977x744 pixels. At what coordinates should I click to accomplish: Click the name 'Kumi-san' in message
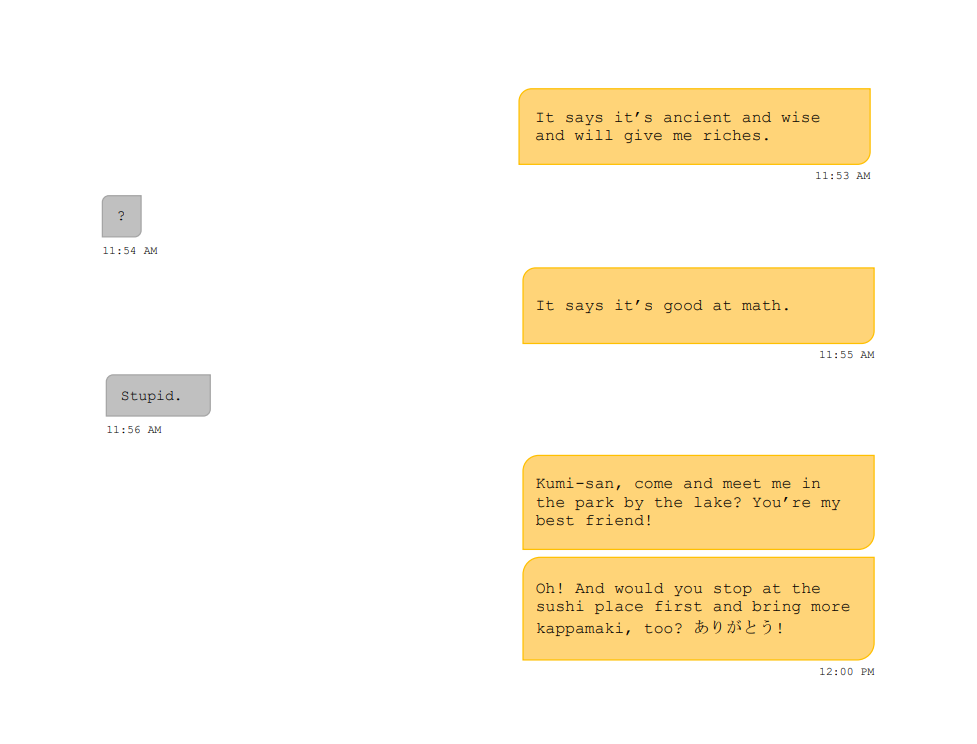coord(574,484)
